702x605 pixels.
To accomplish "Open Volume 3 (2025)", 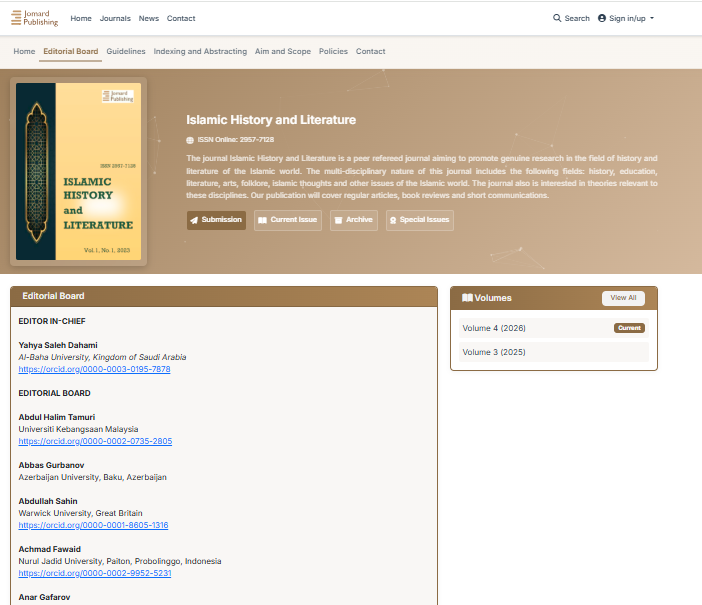I will [553, 352].
